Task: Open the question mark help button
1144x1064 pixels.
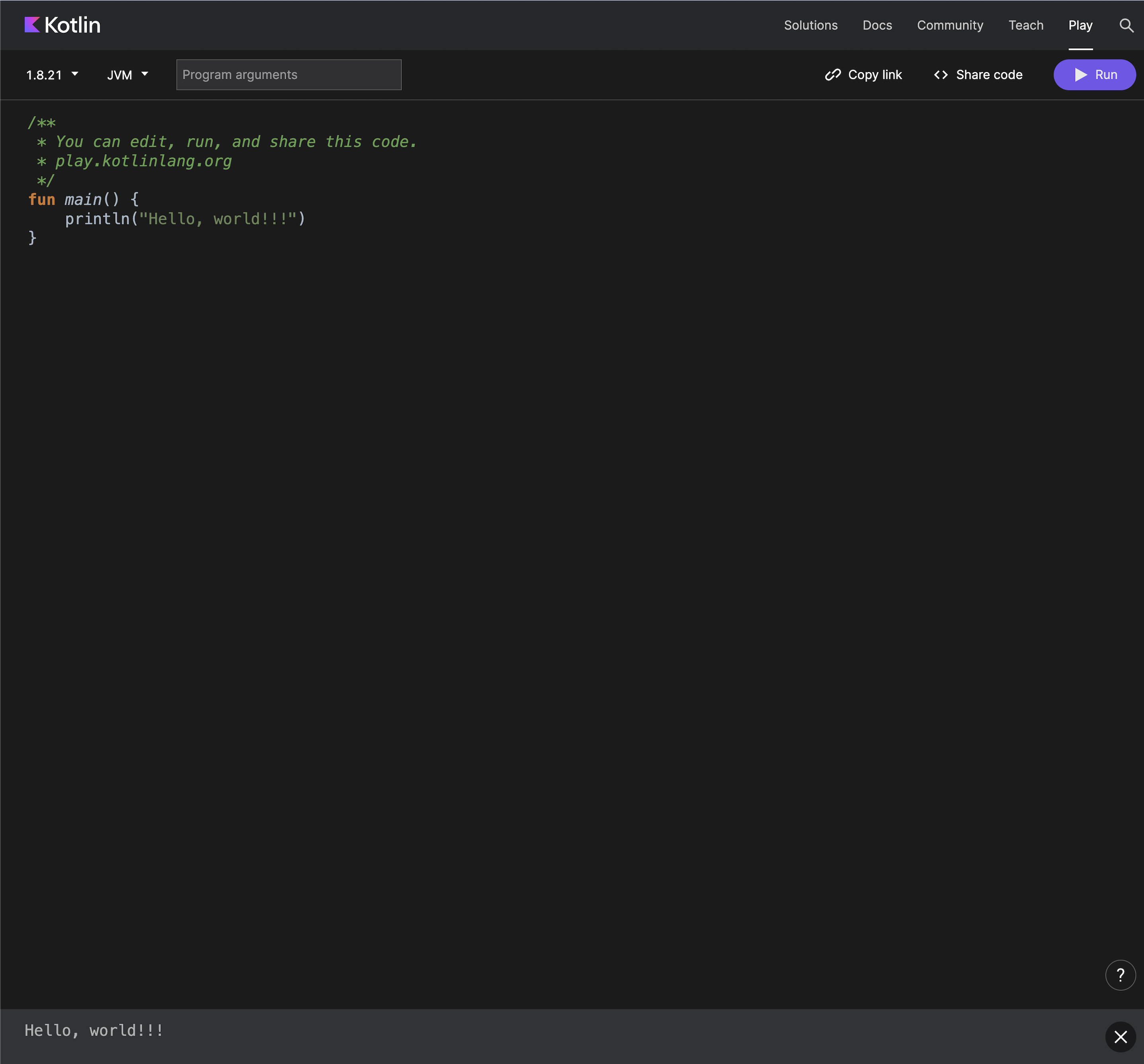Action: (x=1120, y=975)
